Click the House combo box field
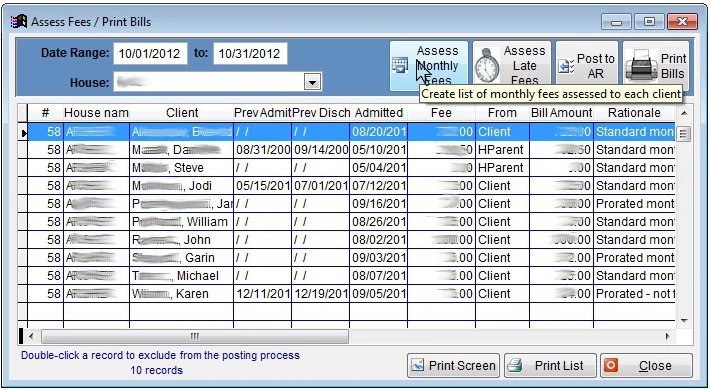The image size is (710, 390). click(x=217, y=82)
